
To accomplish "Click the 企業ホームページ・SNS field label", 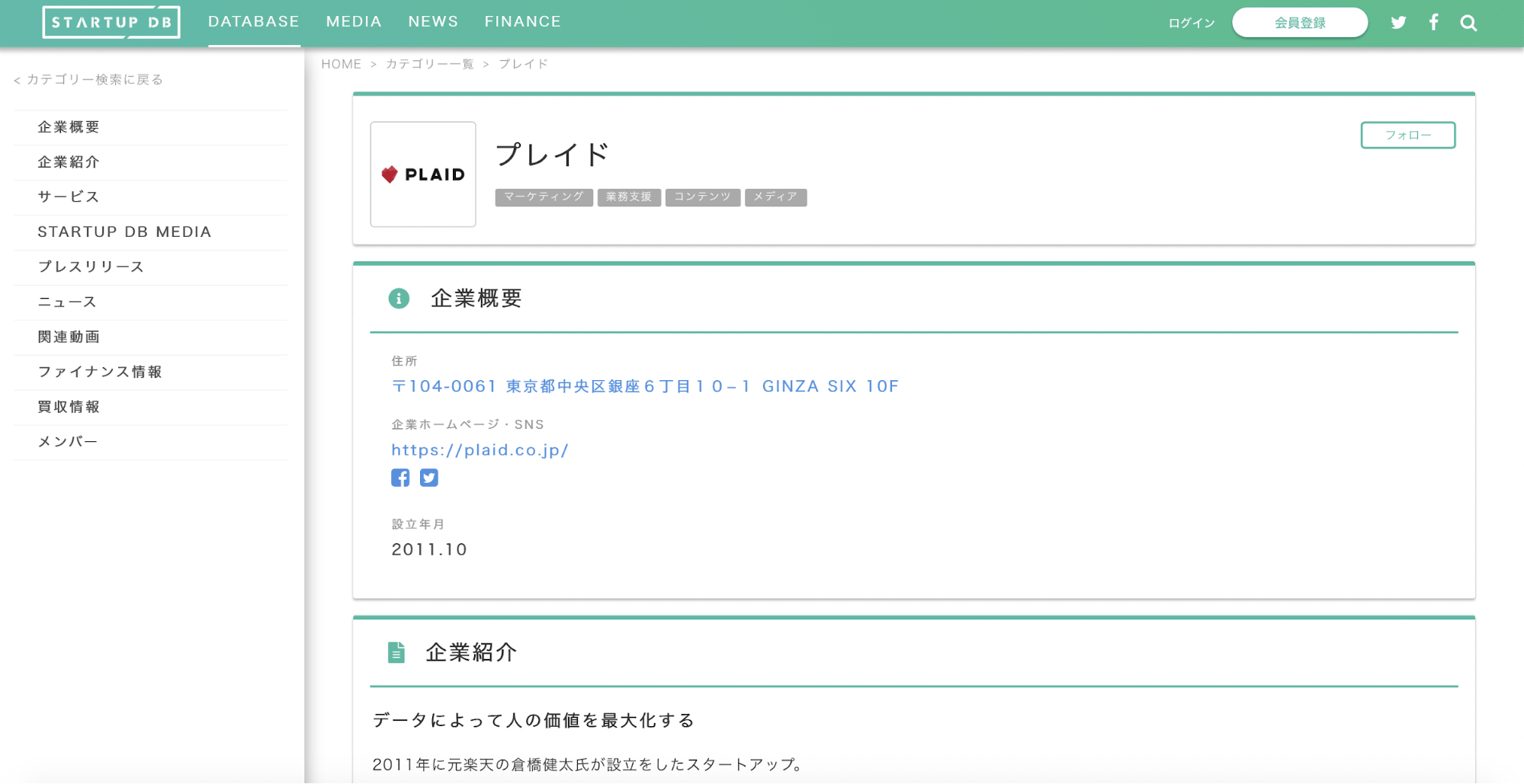I will [x=467, y=425].
